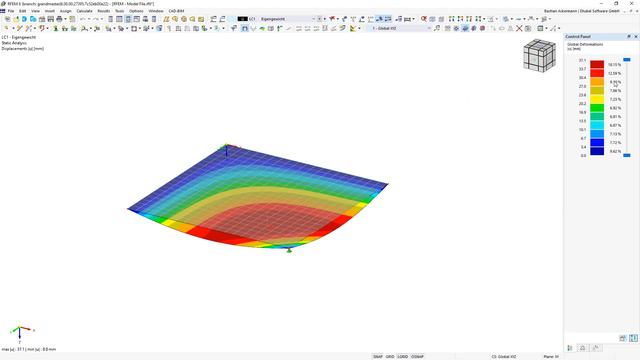The image size is (640, 360).
Task: Open the third tab icon at Control Panel bottom
Action: point(596,348)
